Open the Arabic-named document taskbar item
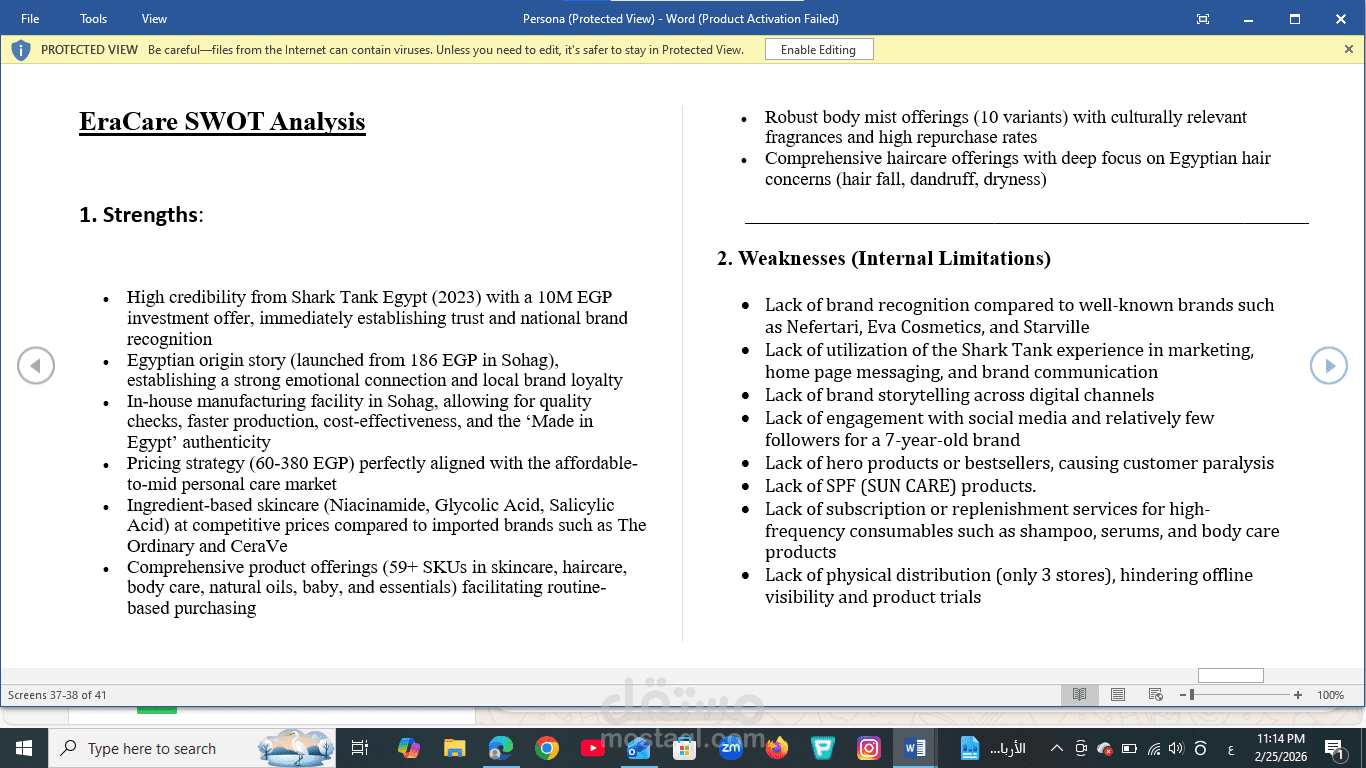 click(992, 748)
